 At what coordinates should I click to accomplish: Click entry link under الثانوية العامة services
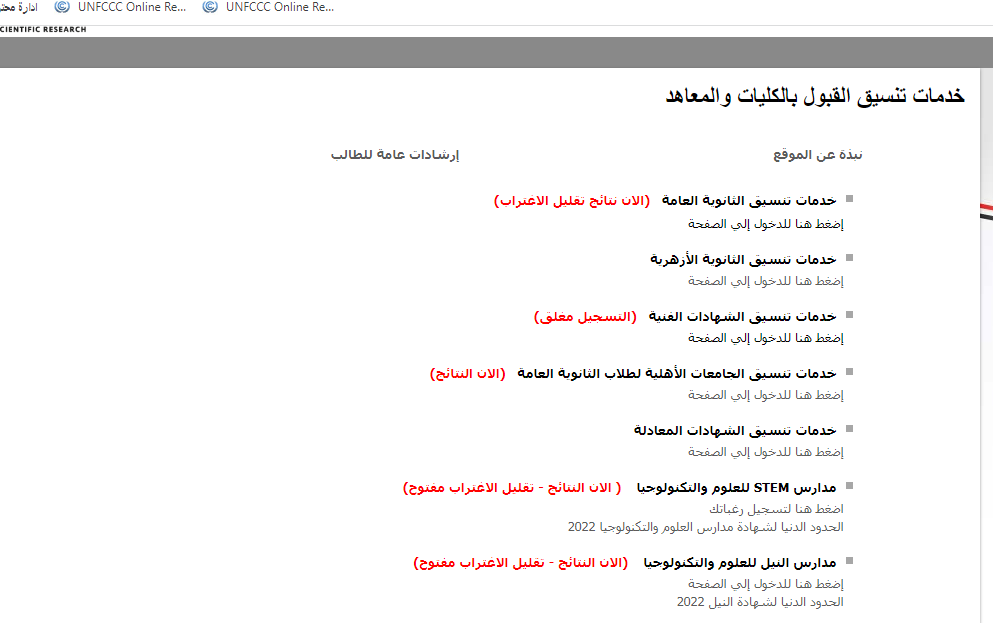tap(765, 224)
